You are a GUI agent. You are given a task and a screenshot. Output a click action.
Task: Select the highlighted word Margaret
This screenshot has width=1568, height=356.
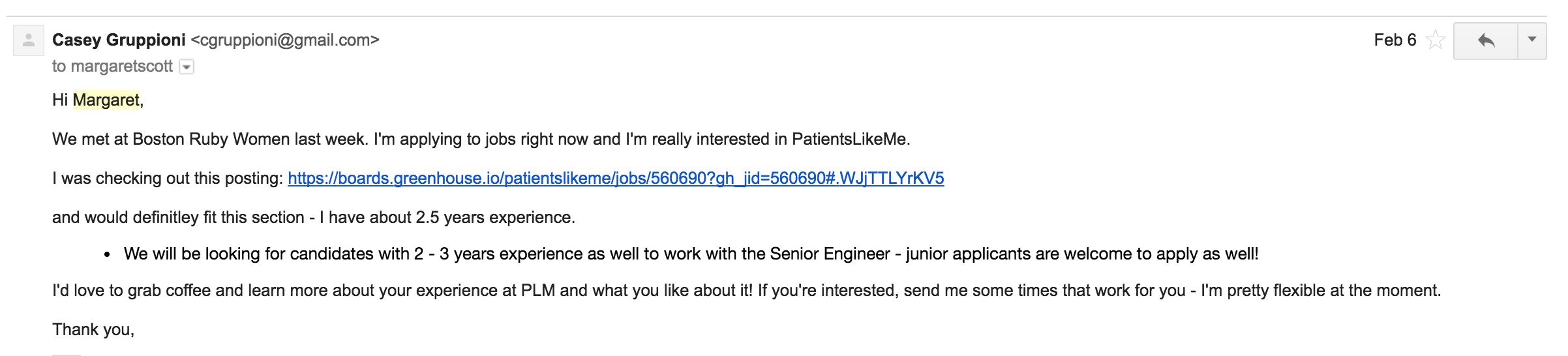click(x=106, y=100)
